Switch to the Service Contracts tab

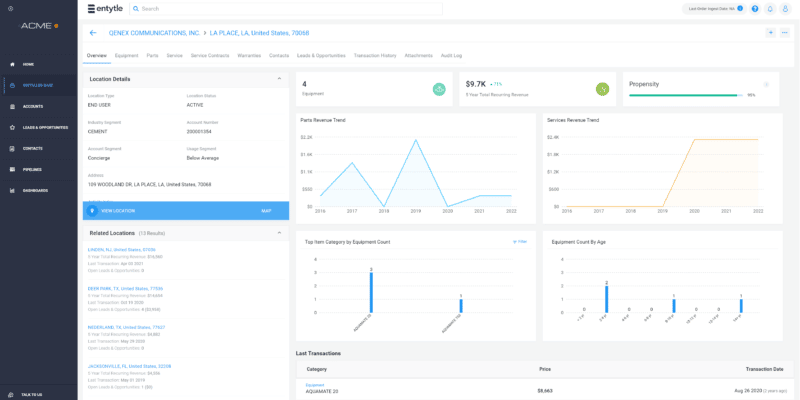[x=210, y=56]
